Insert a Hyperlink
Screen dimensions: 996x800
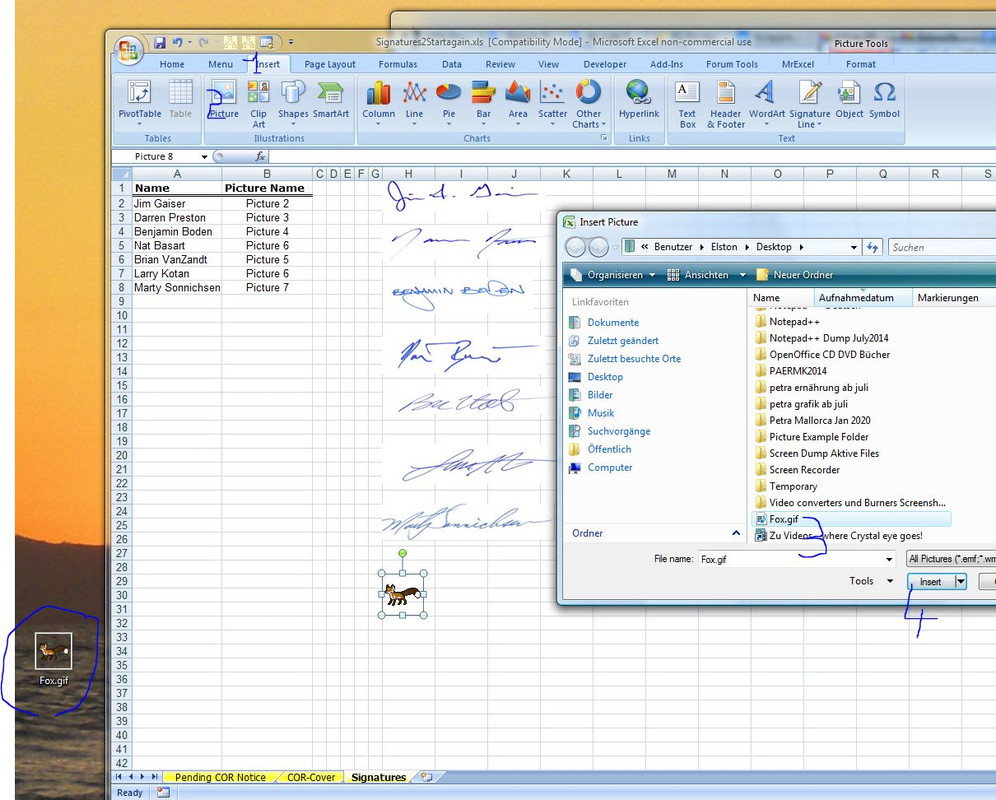point(639,100)
